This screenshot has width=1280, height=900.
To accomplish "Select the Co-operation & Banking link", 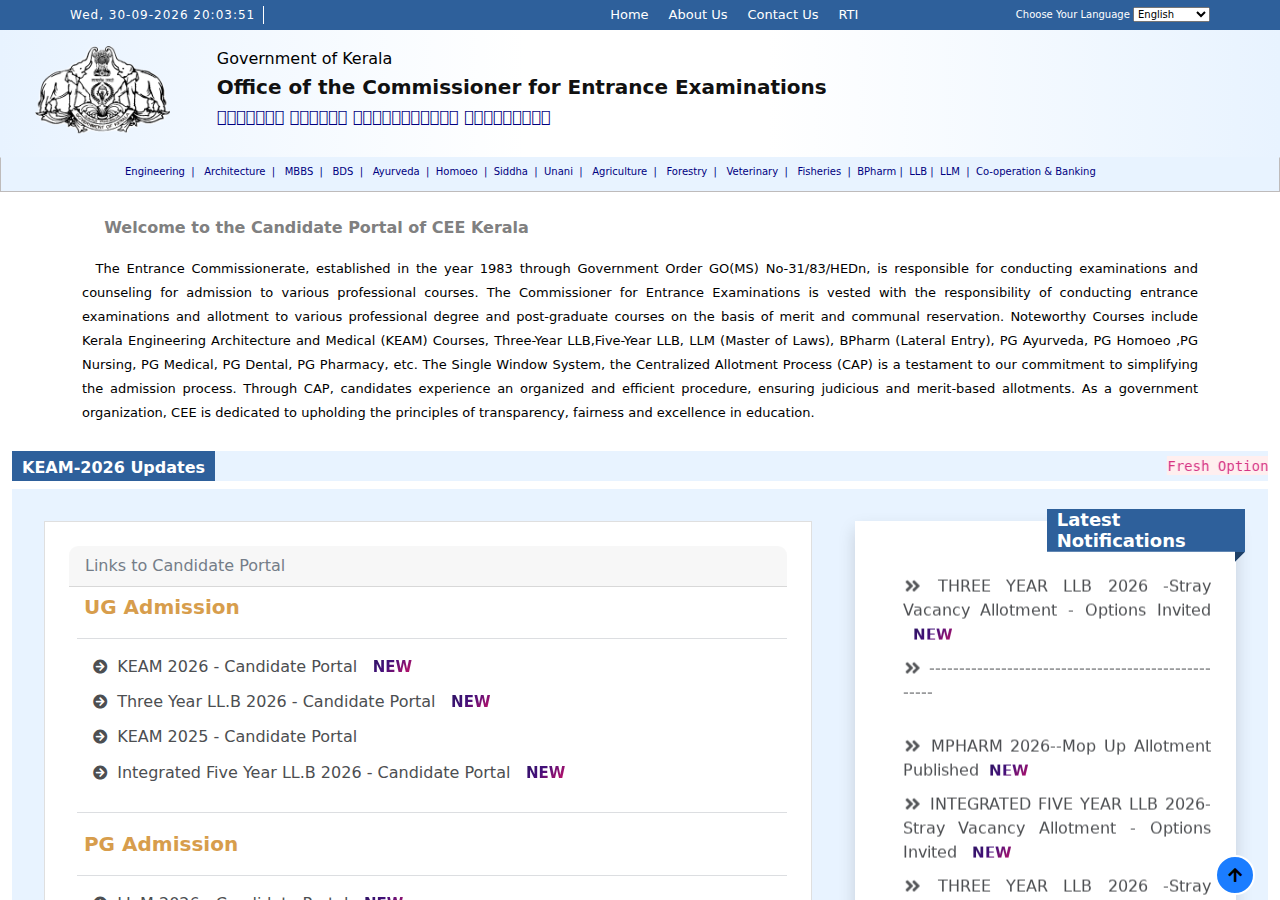I will [x=1036, y=172].
